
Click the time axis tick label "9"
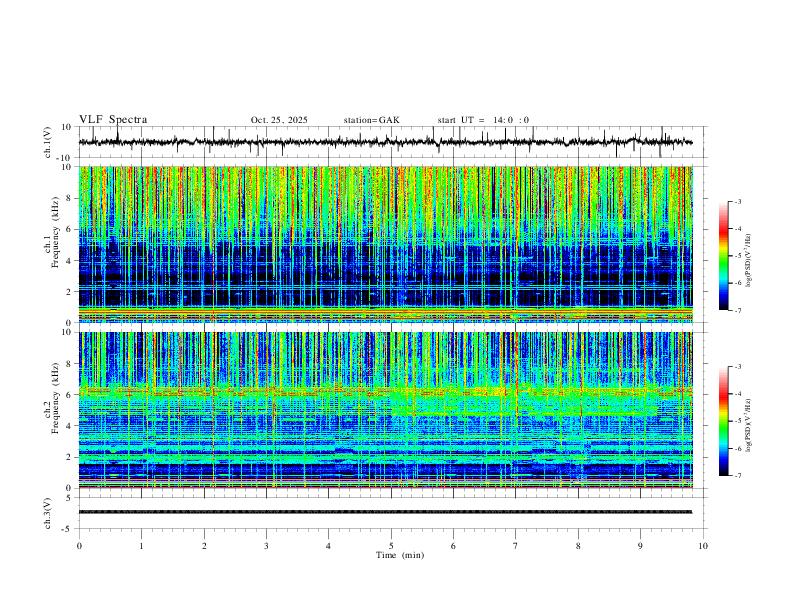coord(640,546)
